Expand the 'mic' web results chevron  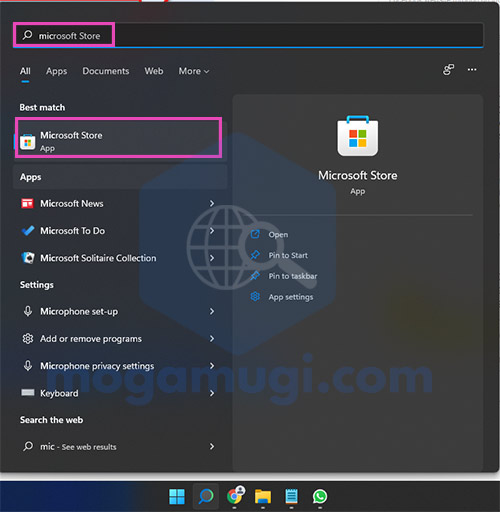pyautogui.click(x=212, y=447)
